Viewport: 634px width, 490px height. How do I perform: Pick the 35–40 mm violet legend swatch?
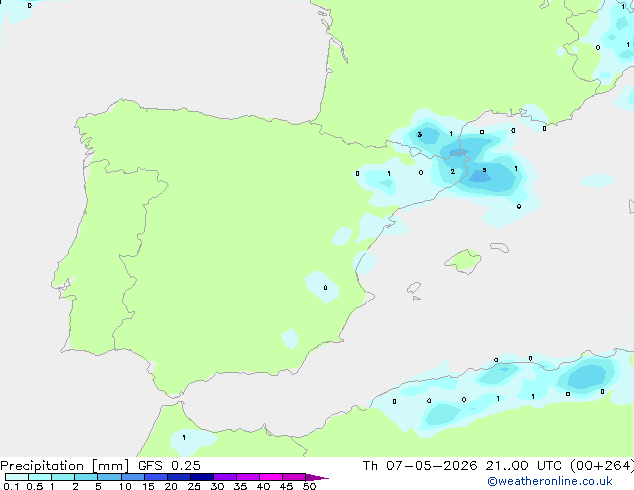248,477
